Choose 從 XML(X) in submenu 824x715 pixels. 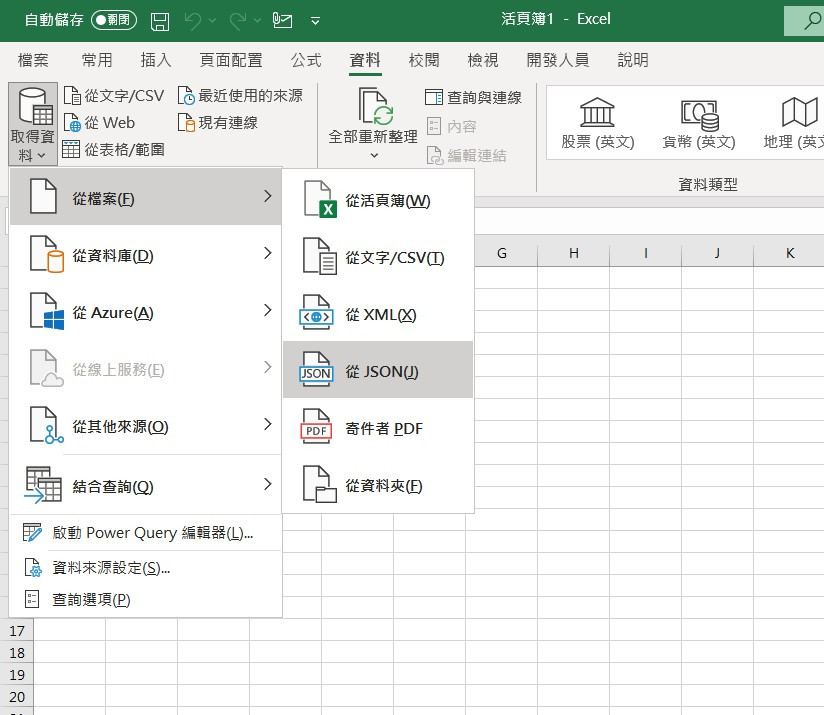pyautogui.click(x=378, y=314)
